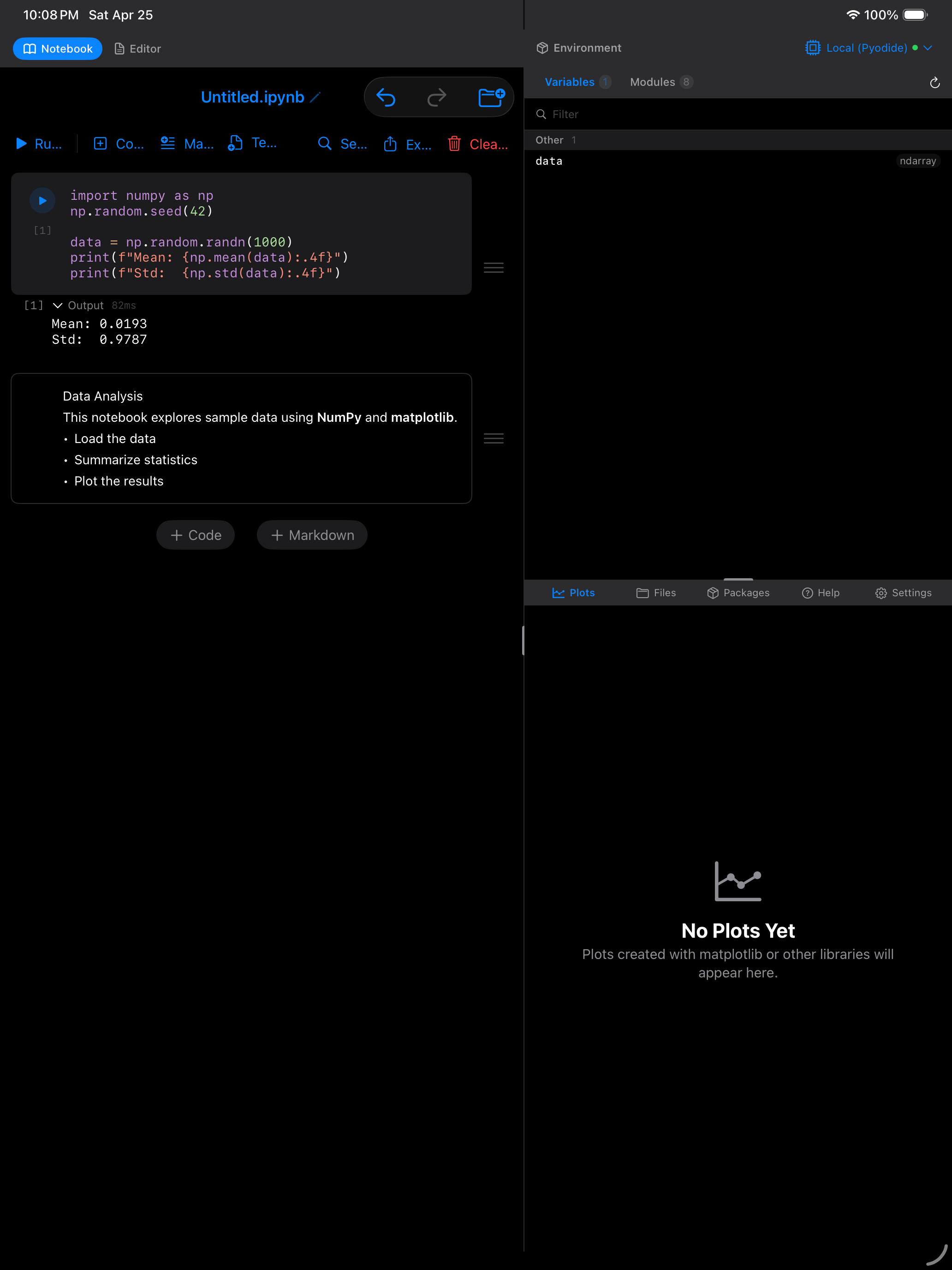This screenshot has height=1270, width=952.
Task: Click the code cell reorder handle
Action: click(494, 268)
